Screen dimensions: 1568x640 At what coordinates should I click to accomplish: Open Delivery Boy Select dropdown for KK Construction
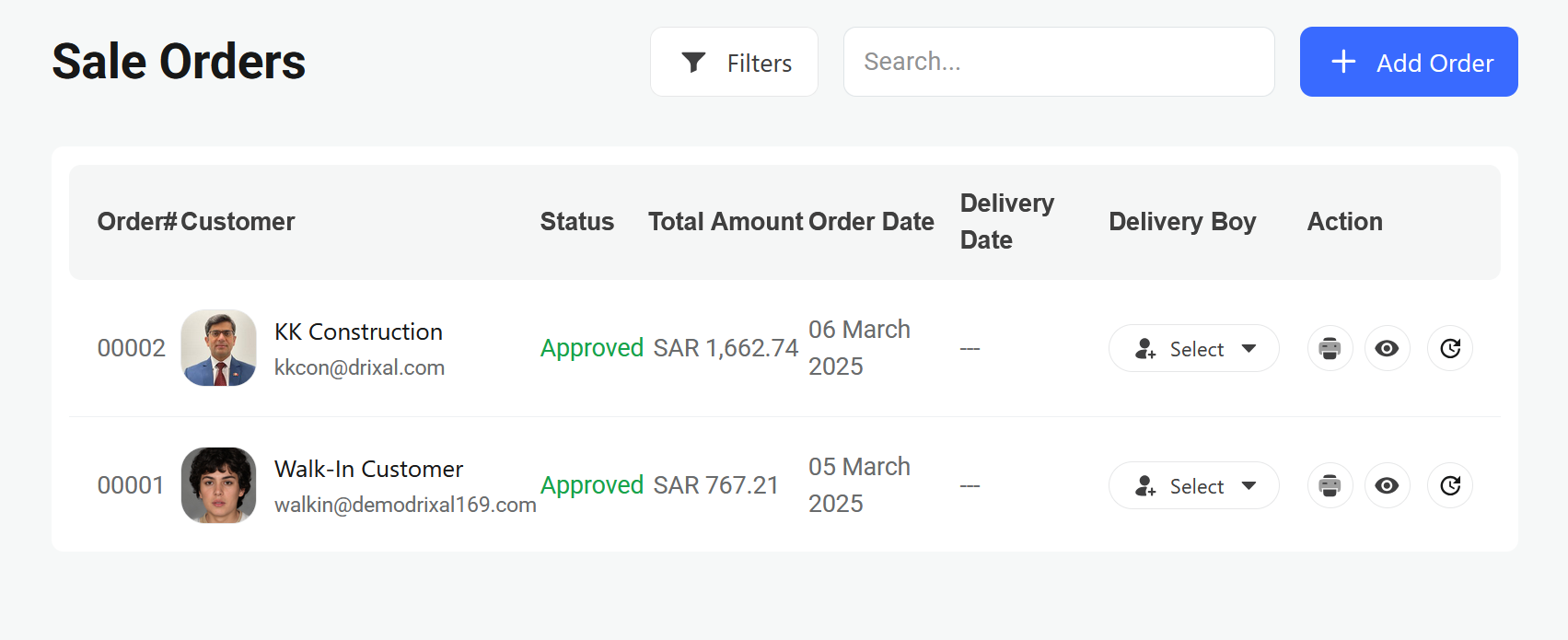click(1193, 349)
